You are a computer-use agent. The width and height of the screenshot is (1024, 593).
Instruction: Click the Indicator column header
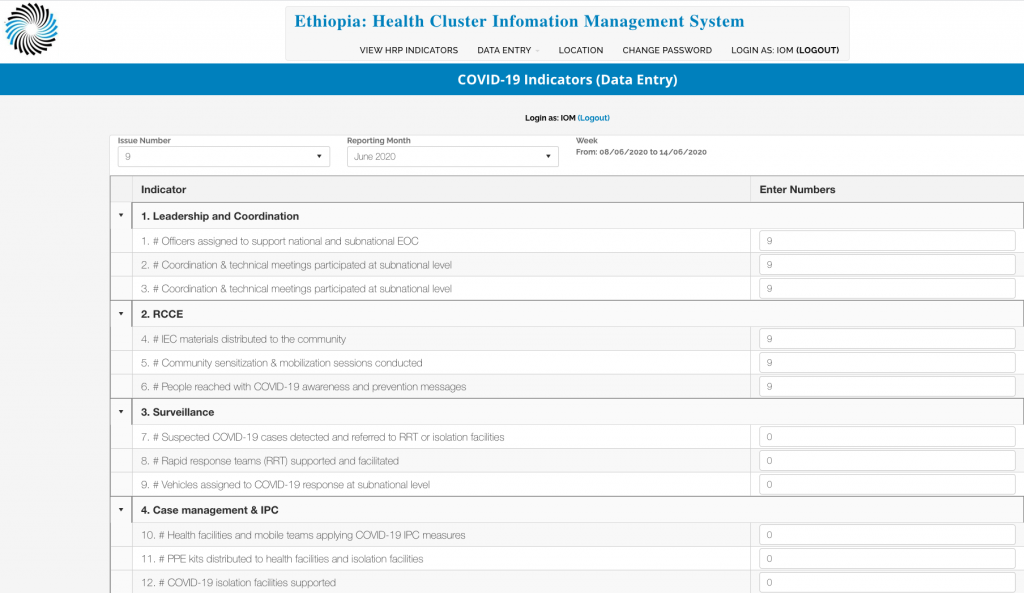(x=163, y=189)
